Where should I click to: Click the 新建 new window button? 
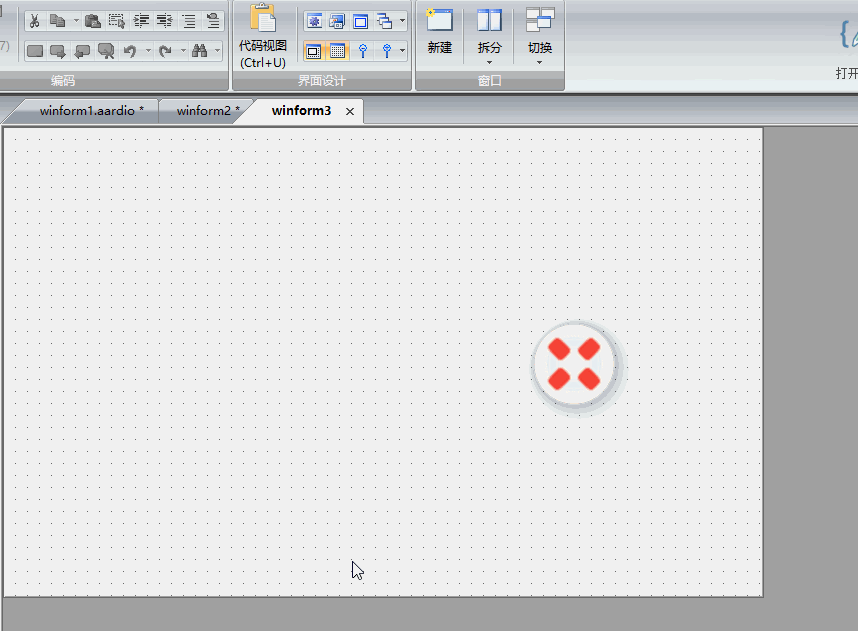[439, 33]
